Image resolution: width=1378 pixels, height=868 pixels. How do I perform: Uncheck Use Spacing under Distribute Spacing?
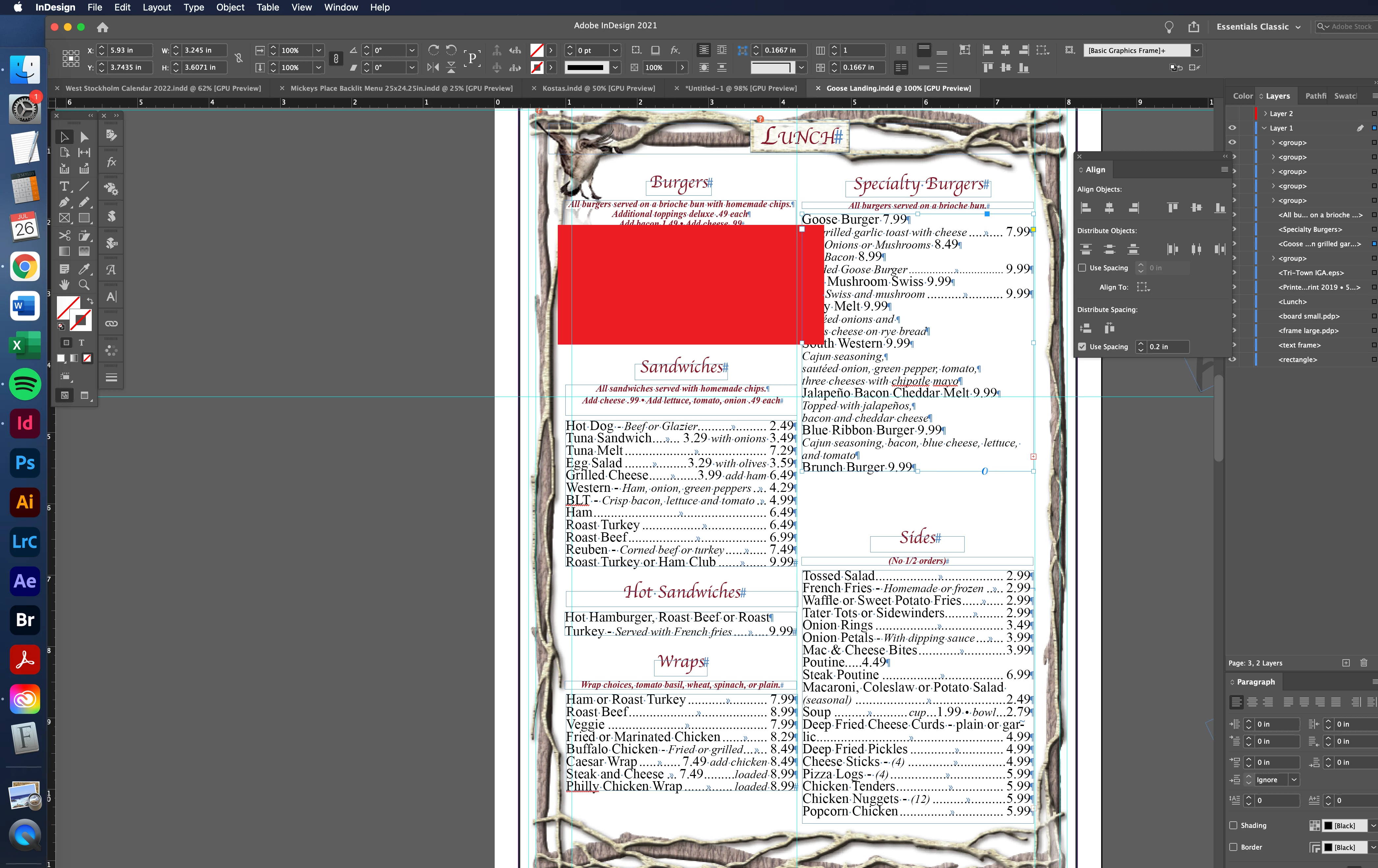(x=1082, y=347)
